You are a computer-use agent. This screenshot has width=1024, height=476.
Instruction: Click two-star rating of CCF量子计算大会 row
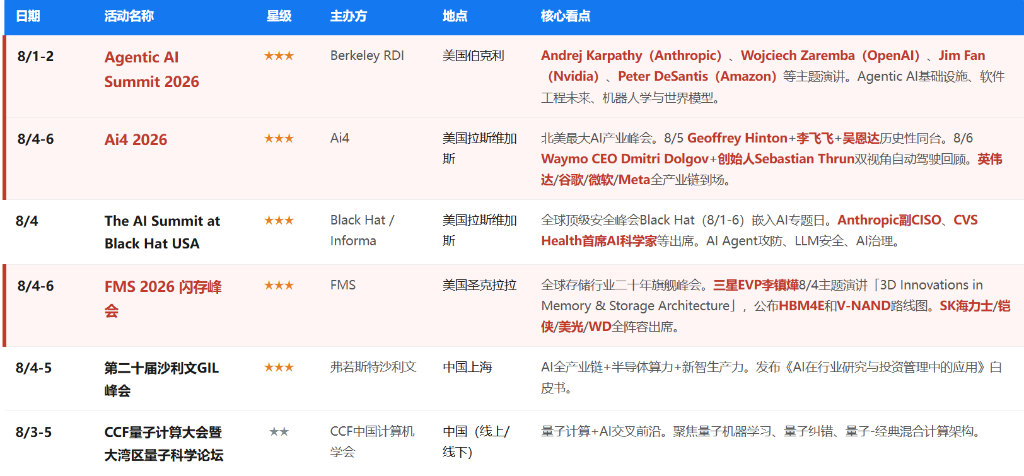(x=279, y=432)
